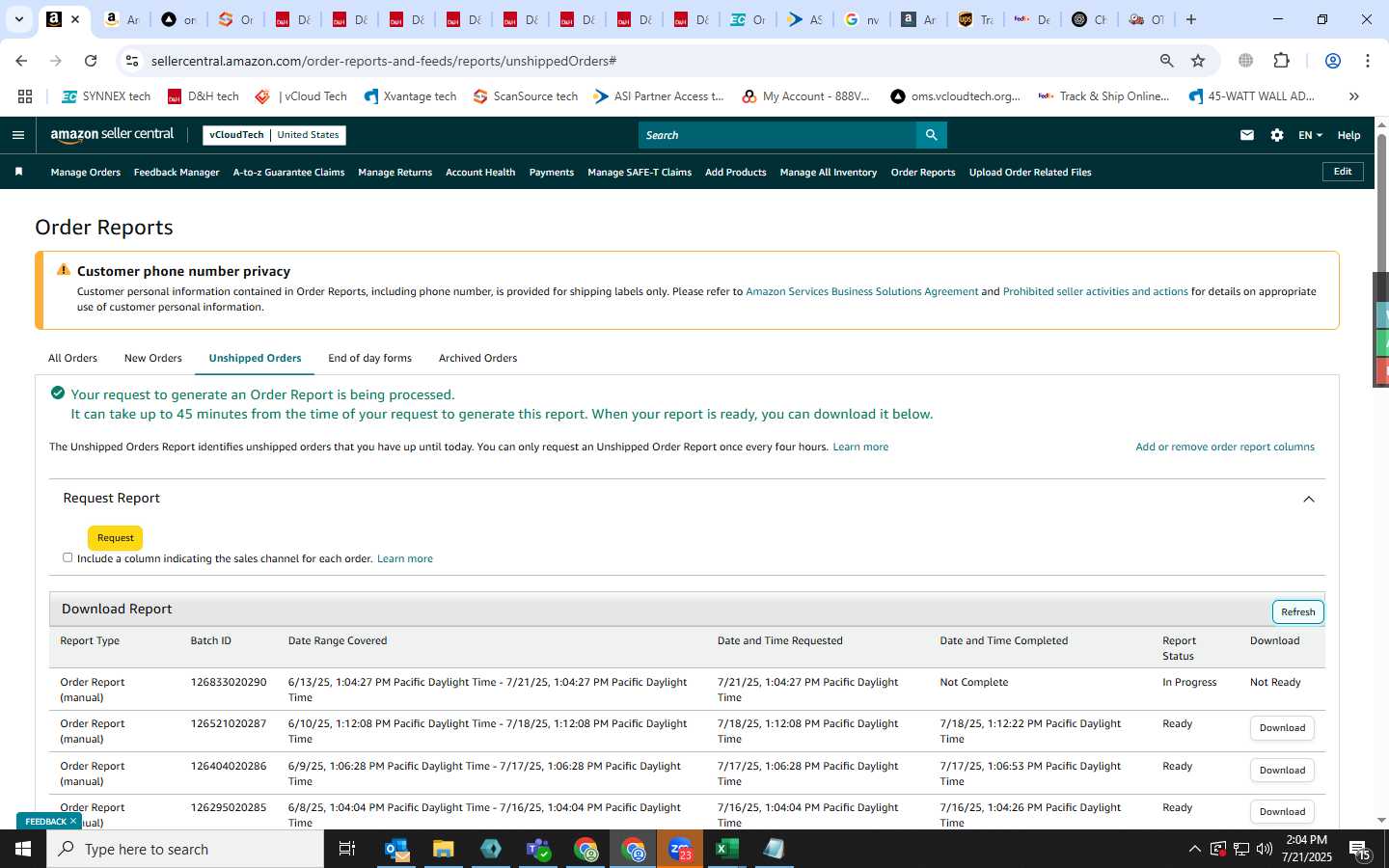
Task: Open the SYNNEX tech bookmark
Action: (x=106, y=96)
